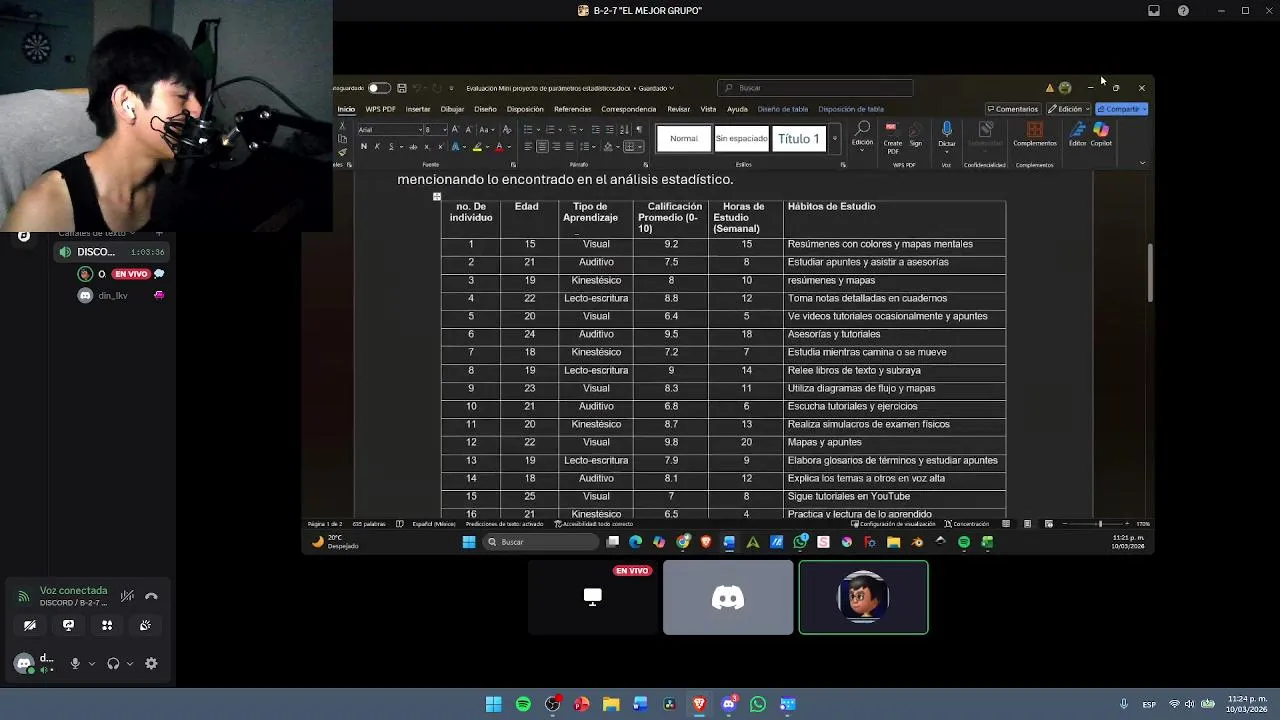Switch to the Referencias ribbon tab

click(572, 109)
